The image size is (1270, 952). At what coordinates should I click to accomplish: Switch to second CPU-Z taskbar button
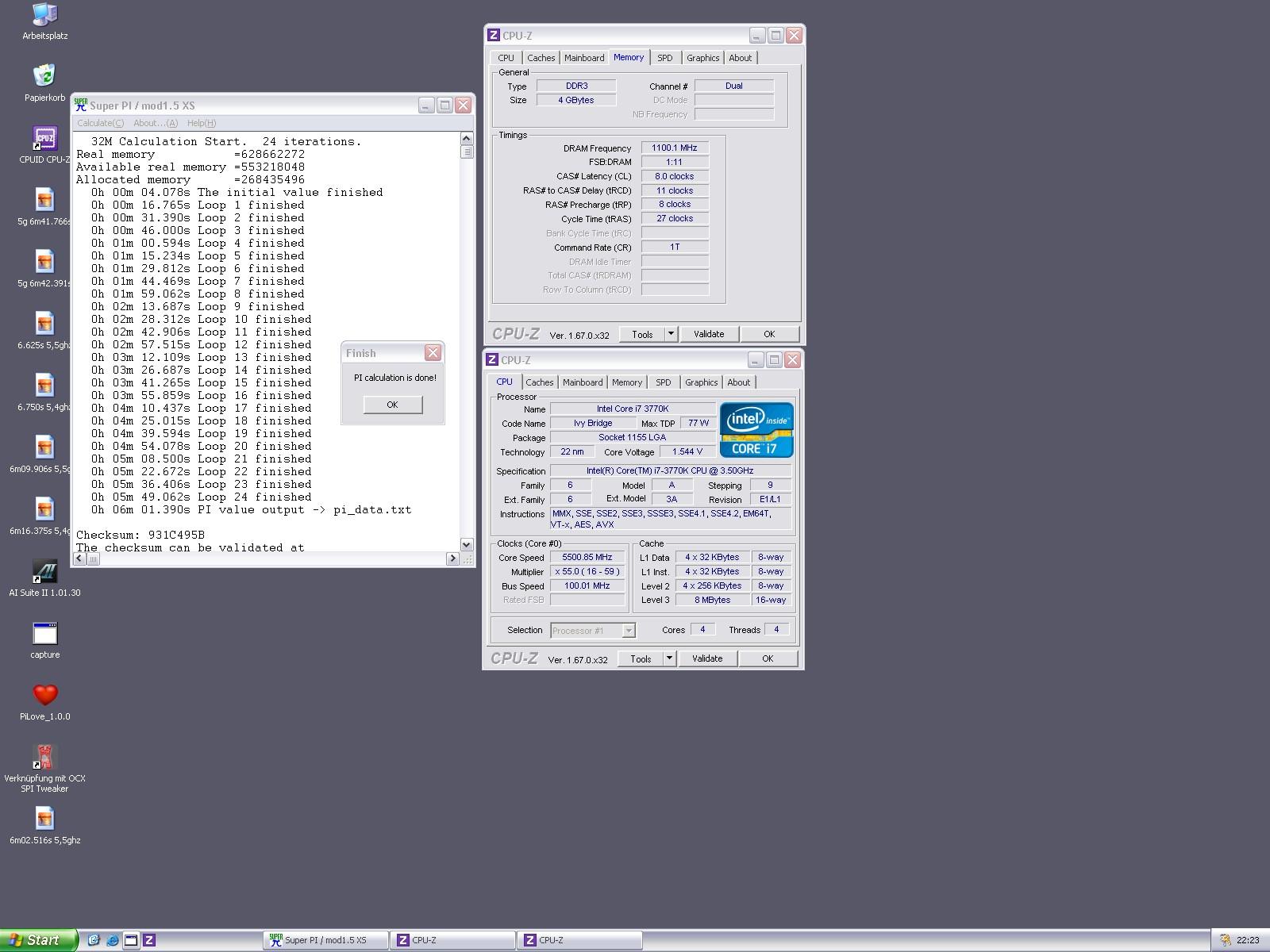[x=580, y=940]
